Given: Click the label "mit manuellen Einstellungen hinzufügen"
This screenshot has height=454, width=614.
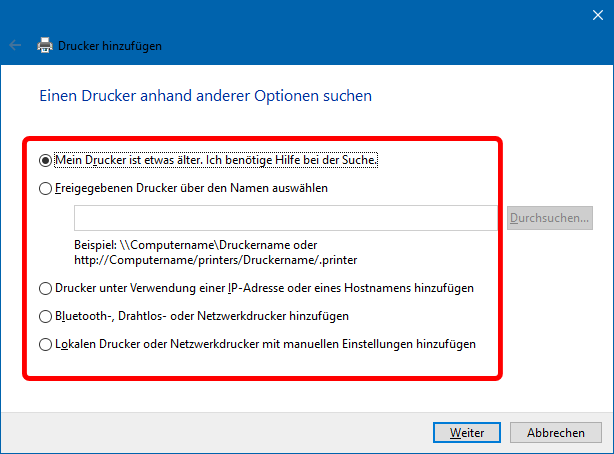Looking at the screenshot, I should 380,344.
